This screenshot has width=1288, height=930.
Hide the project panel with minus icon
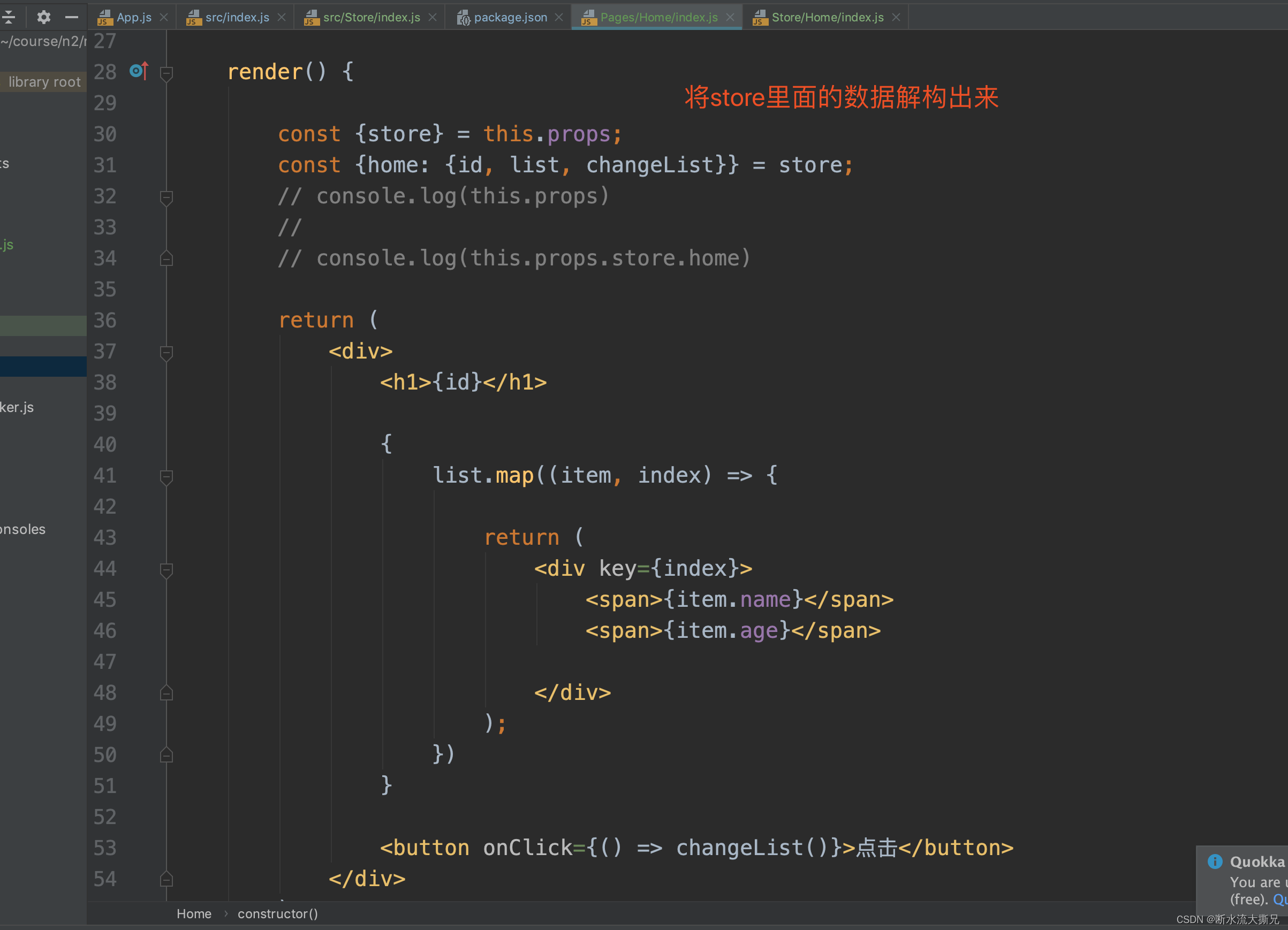tap(72, 17)
